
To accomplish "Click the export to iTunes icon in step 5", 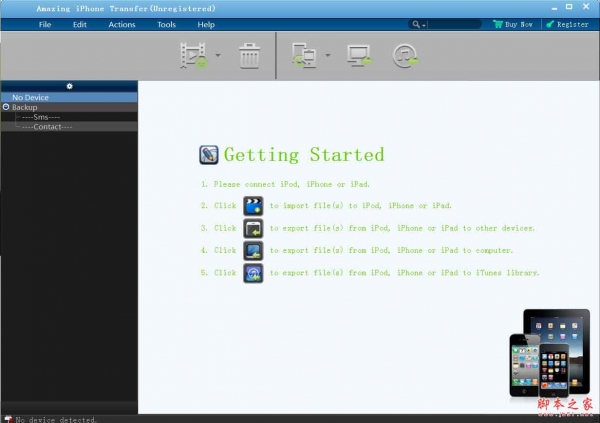I will click(x=253, y=273).
